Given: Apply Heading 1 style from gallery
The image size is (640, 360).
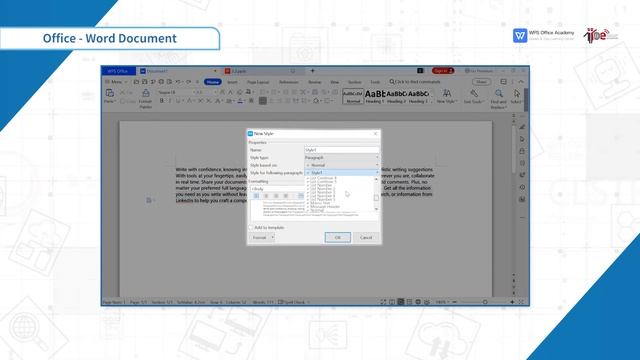Looking at the screenshot, I should tap(375, 96).
